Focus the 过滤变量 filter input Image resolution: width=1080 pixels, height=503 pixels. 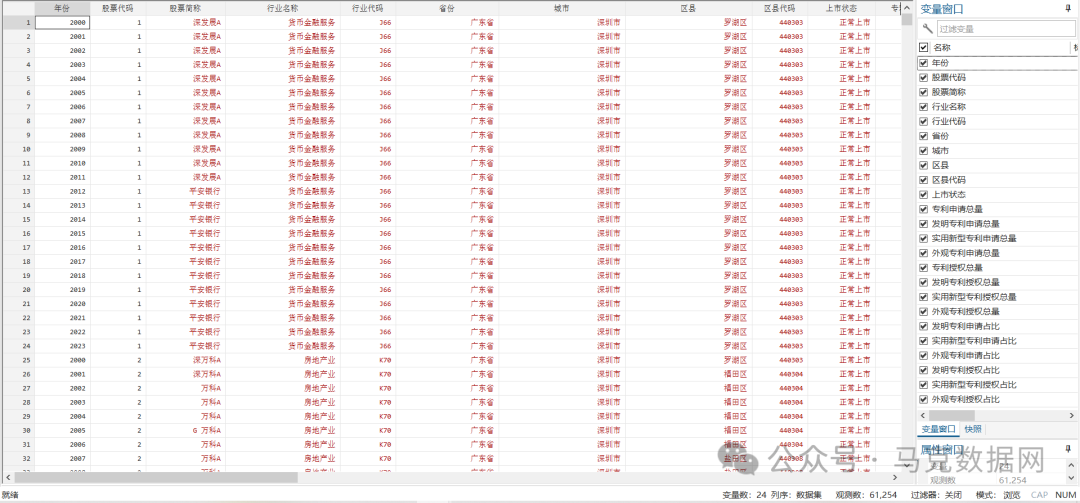(x=1006, y=29)
